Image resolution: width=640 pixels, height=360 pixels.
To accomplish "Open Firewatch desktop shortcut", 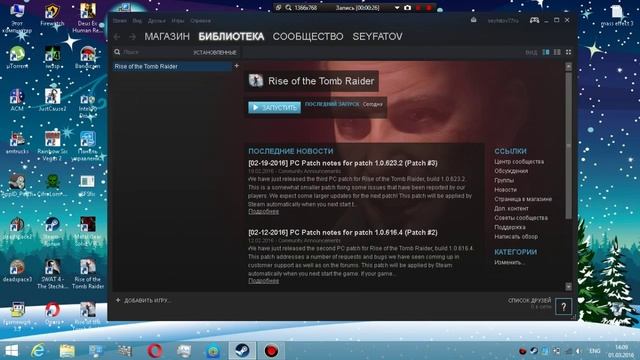I will [x=52, y=16].
